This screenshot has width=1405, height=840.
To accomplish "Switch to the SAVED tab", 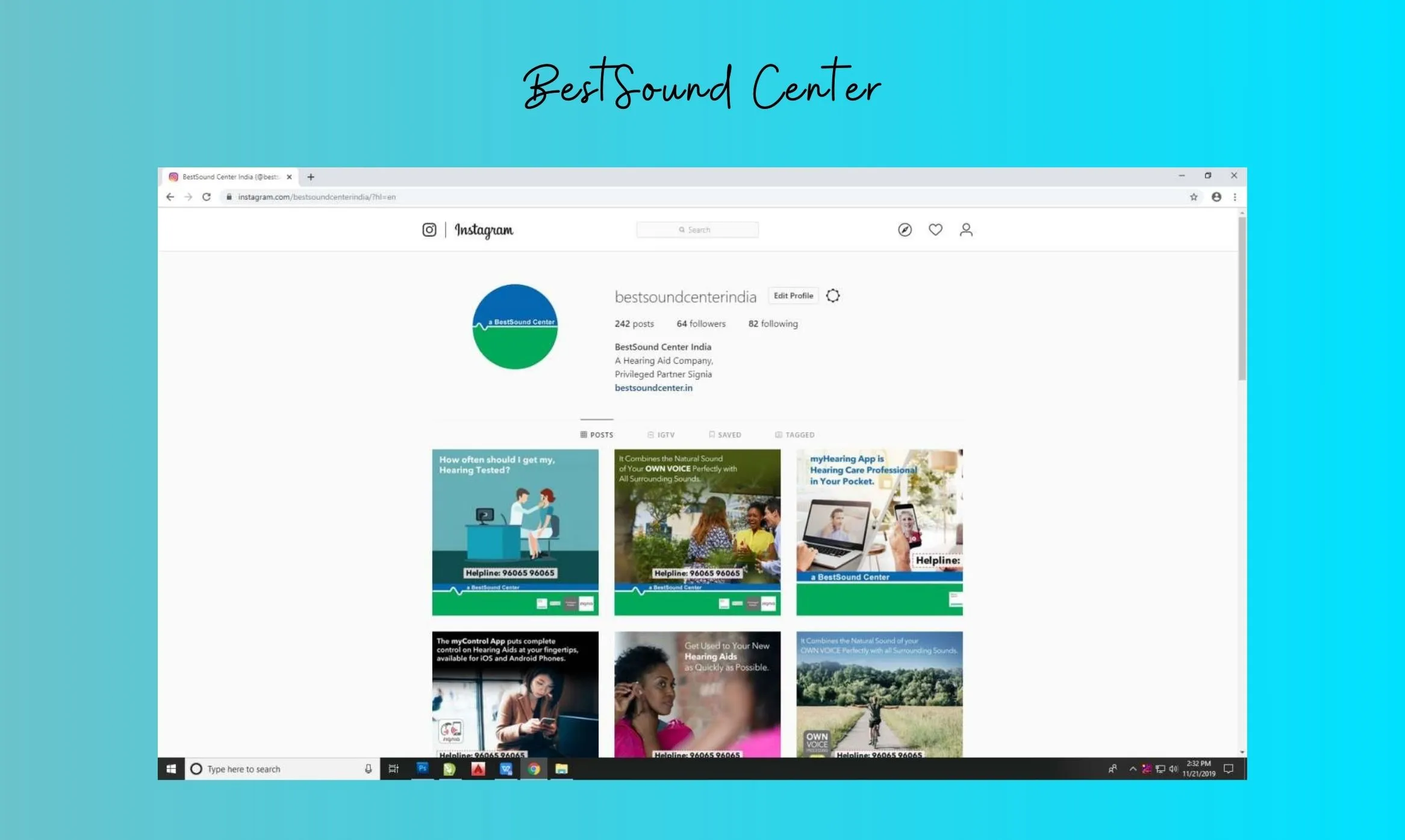I will click(x=725, y=435).
